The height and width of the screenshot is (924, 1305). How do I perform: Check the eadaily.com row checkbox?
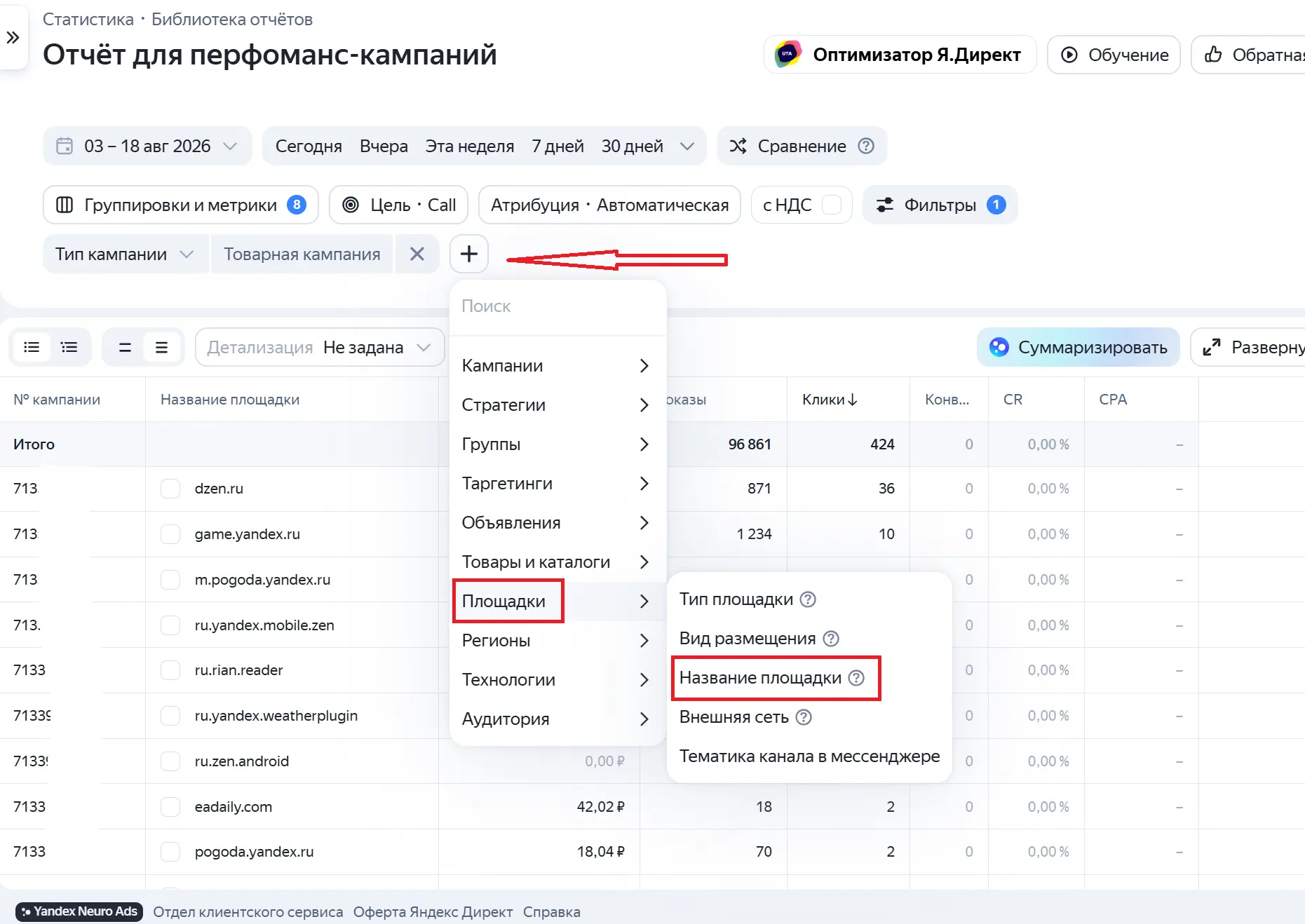[170, 807]
